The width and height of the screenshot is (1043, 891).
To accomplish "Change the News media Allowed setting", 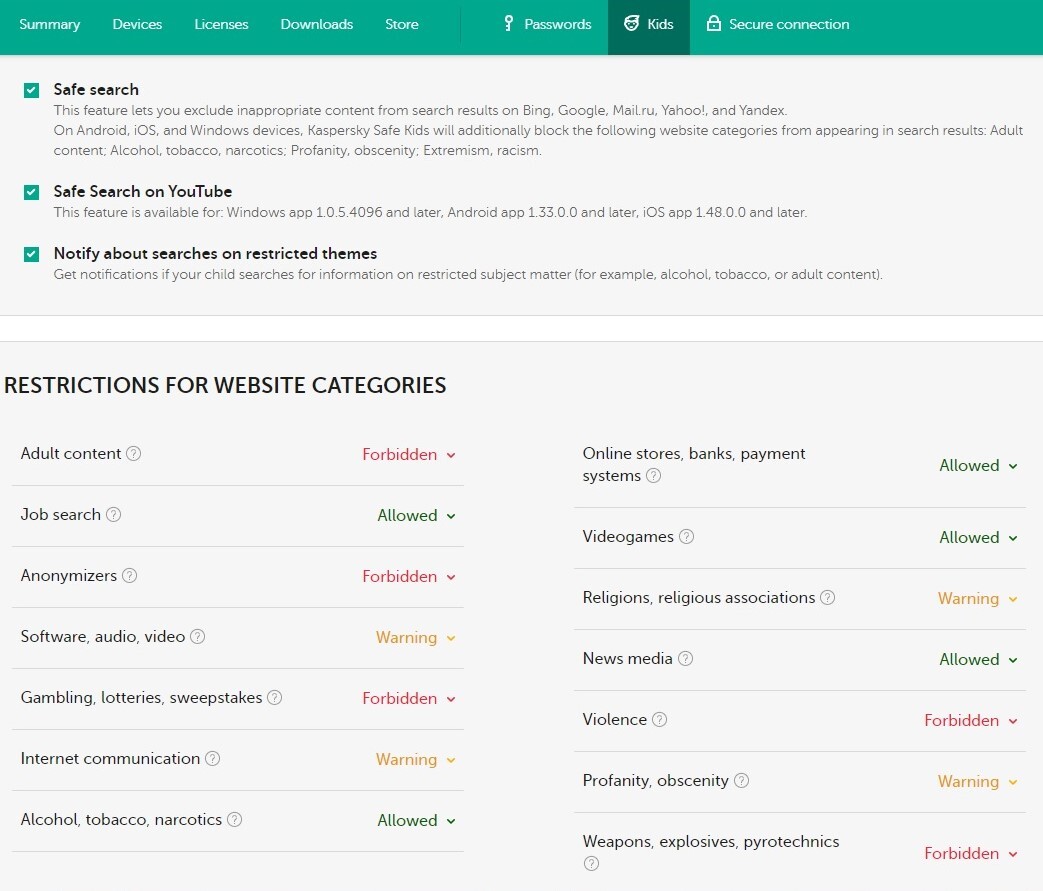I will 978,660.
